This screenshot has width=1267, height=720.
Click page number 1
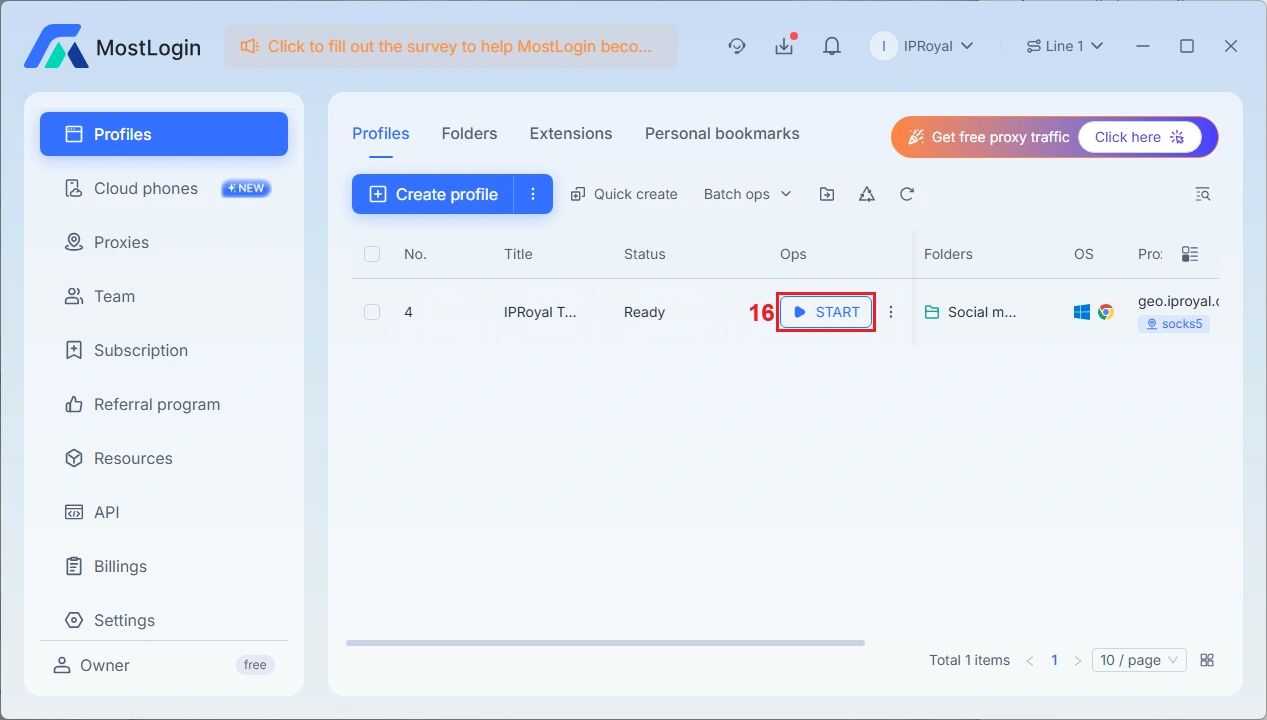coord(1054,660)
